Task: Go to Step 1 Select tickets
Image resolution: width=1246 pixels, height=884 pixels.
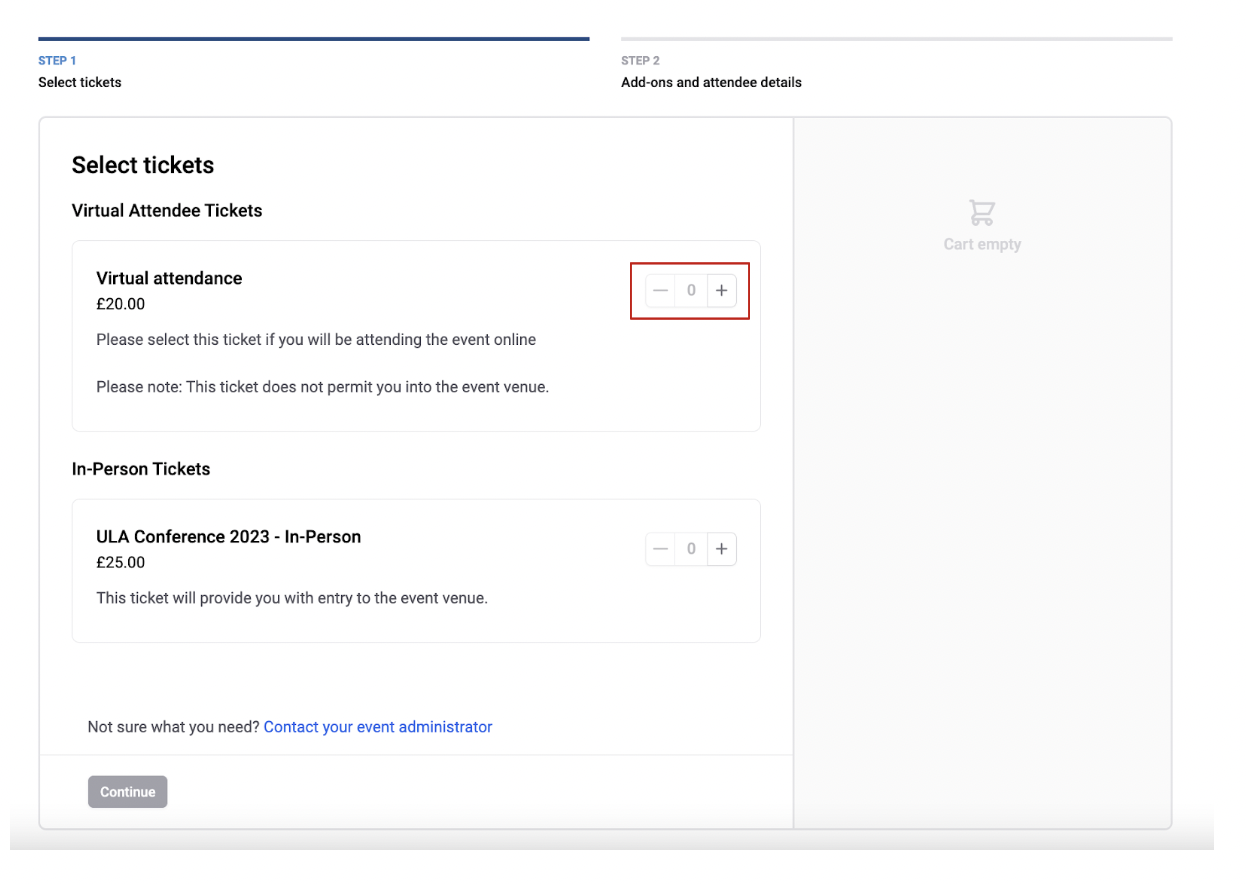Action: coord(313,64)
